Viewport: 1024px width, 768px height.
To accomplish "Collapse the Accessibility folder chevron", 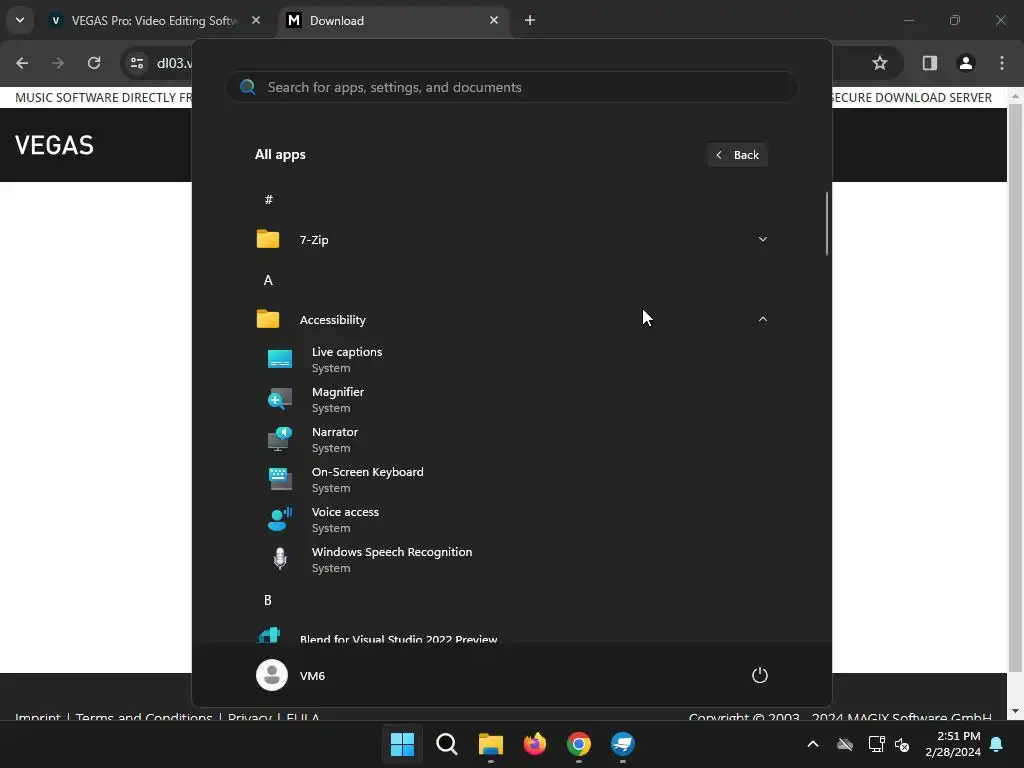I will (x=762, y=319).
